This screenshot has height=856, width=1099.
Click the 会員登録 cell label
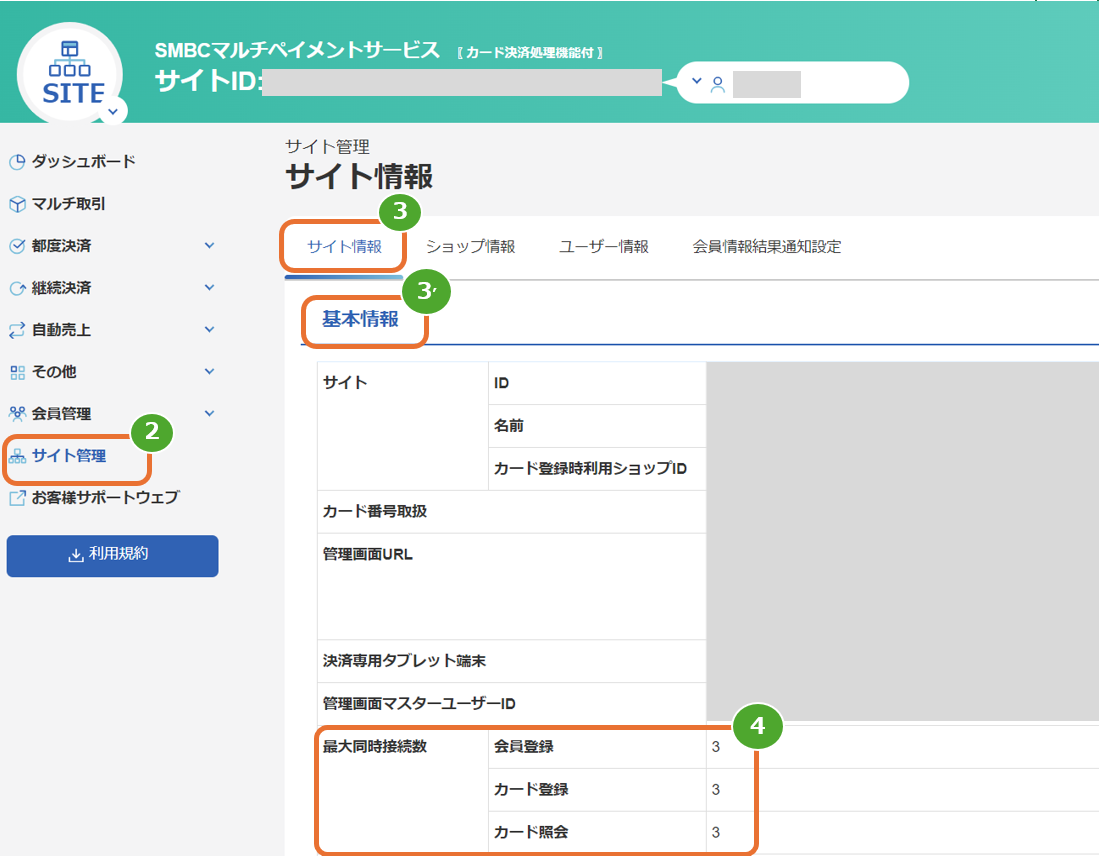(x=524, y=747)
